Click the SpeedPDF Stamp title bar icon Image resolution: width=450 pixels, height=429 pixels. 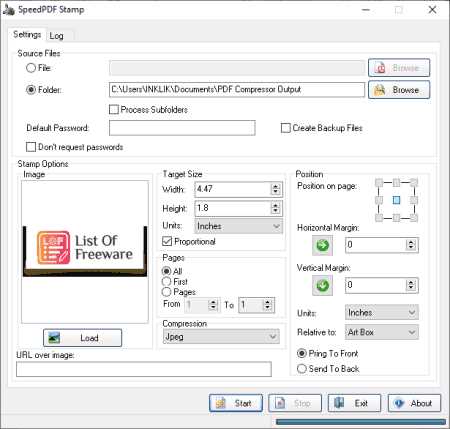coord(9,9)
